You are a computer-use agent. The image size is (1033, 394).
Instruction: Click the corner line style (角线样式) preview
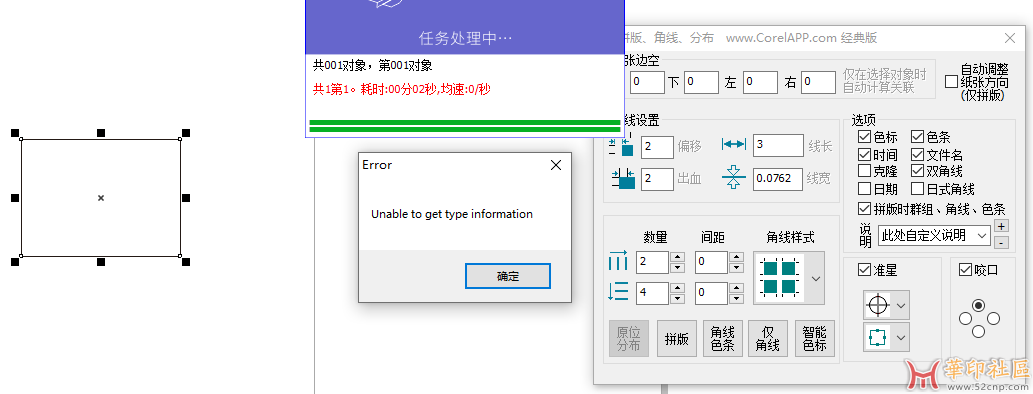click(x=780, y=277)
